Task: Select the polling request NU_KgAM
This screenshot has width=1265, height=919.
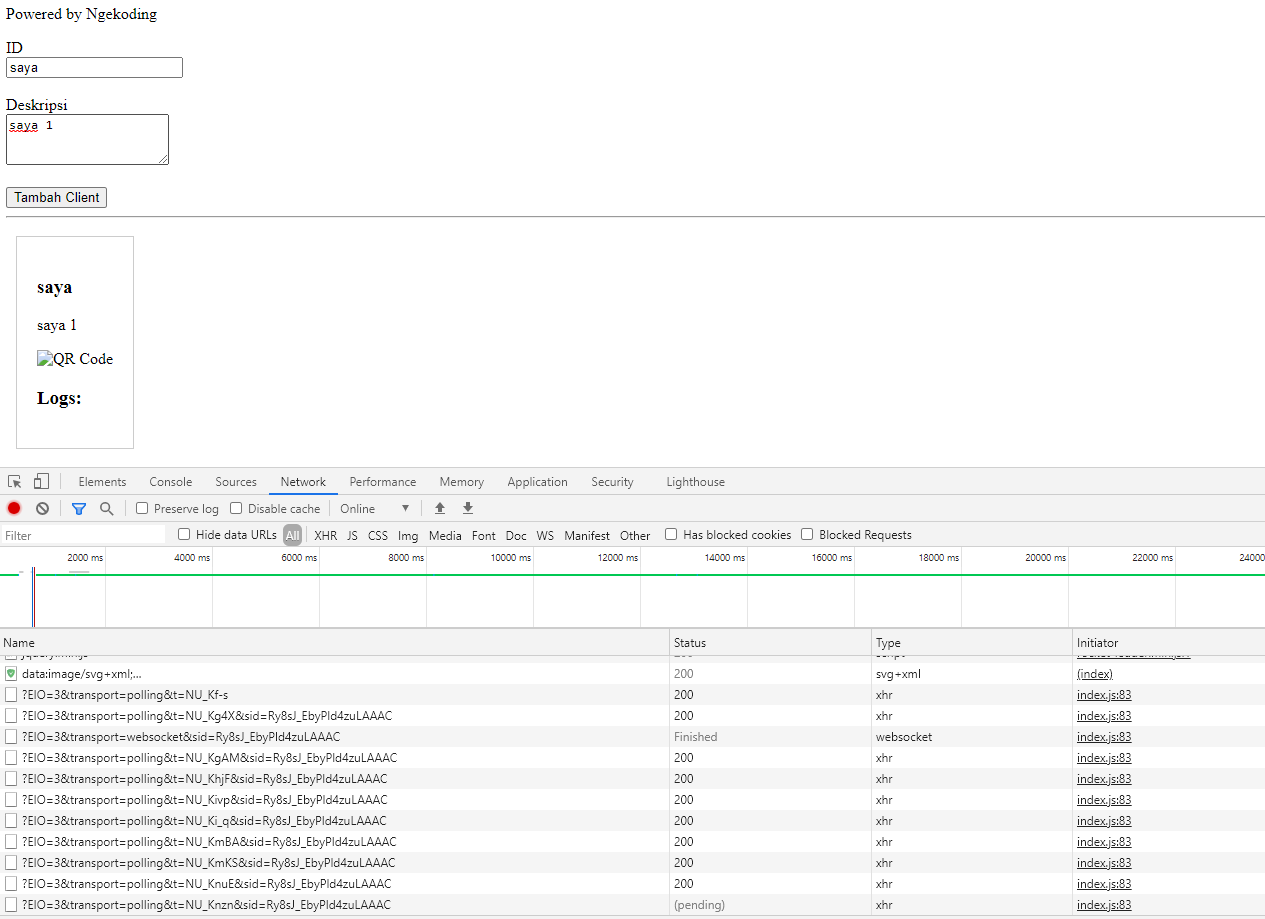Action: [632, 758]
